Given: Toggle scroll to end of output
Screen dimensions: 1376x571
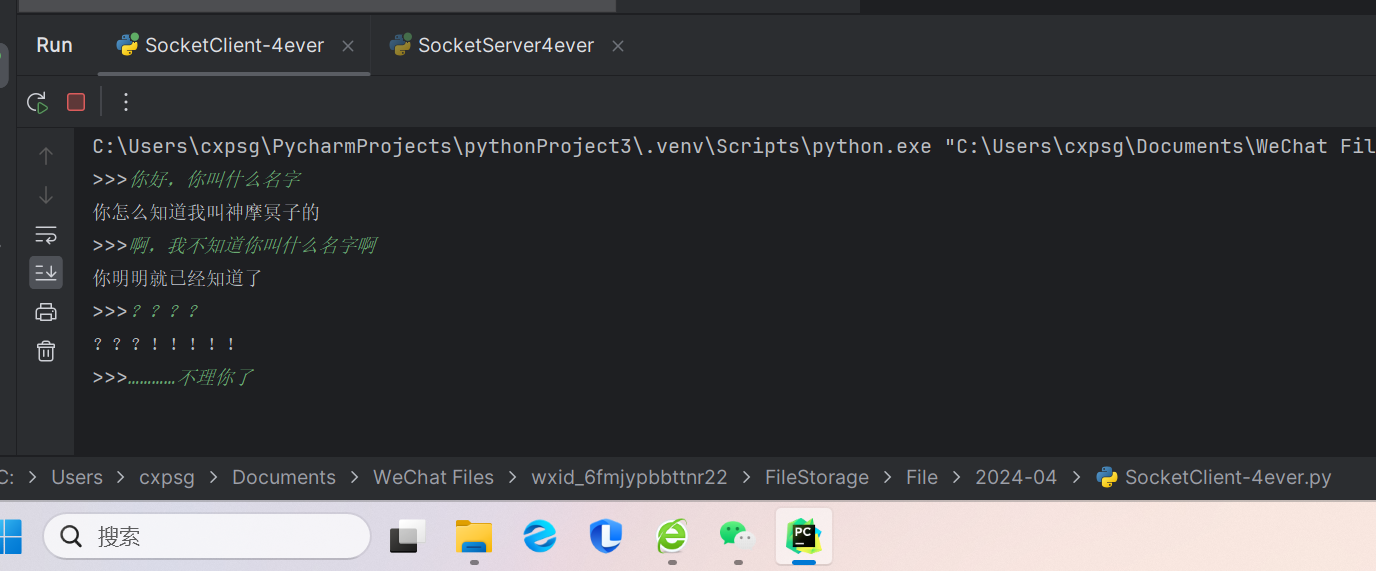Looking at the screenshot, I should (x=46, y=272).
